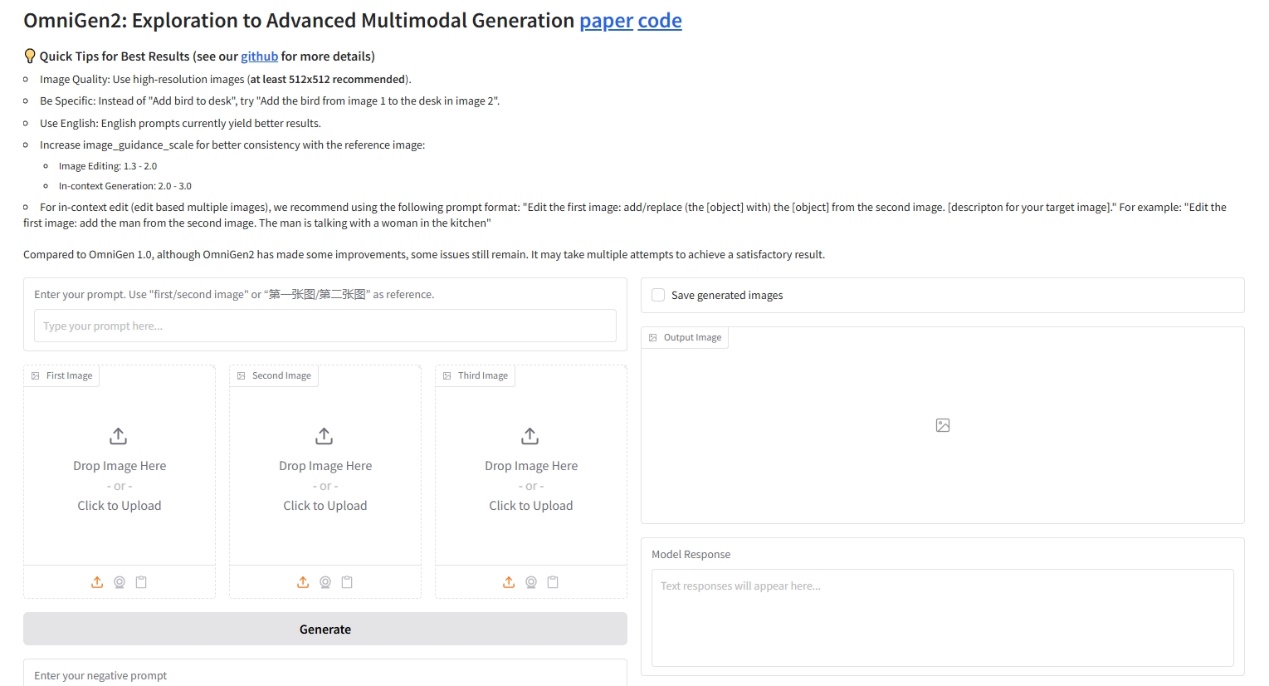Click the Second Image upload area
1269x686 pixels.
[325, 470]
